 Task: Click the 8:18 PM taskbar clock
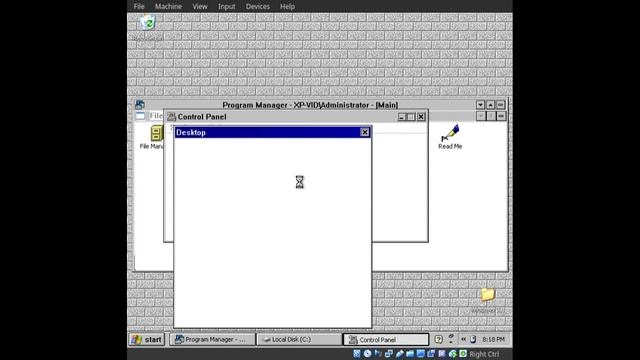(x=493, y=339)
